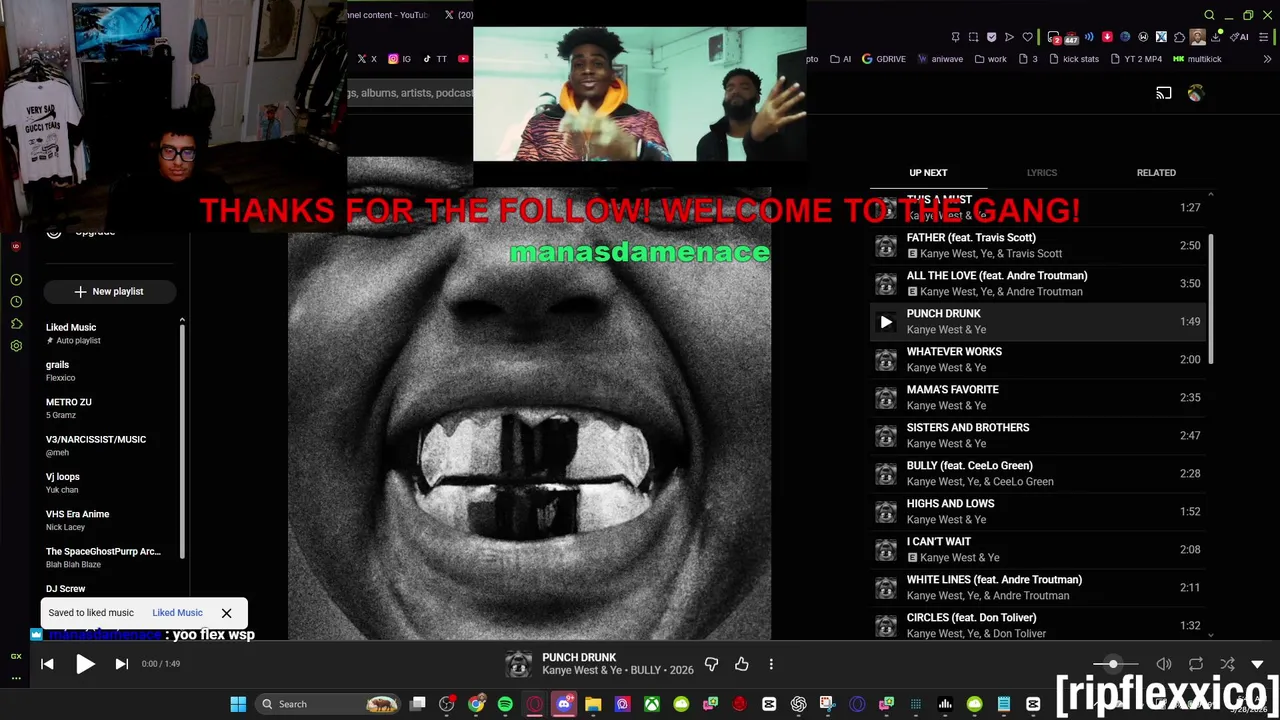Toggle like on the current song

point(742,664)
